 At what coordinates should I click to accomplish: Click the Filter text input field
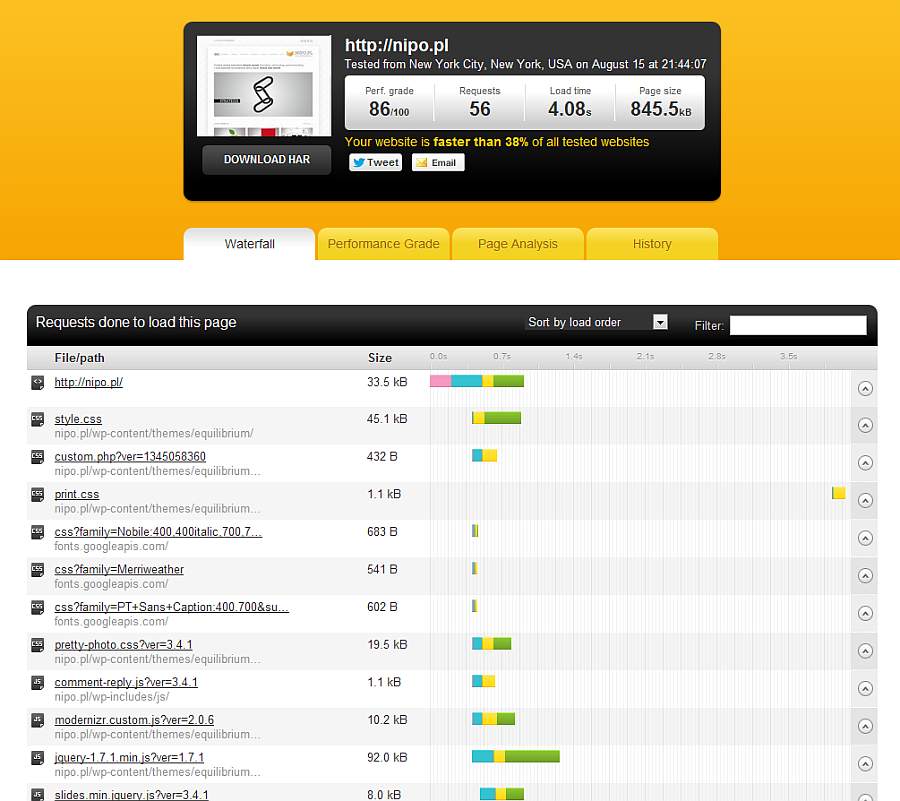[x=797, y=325]
